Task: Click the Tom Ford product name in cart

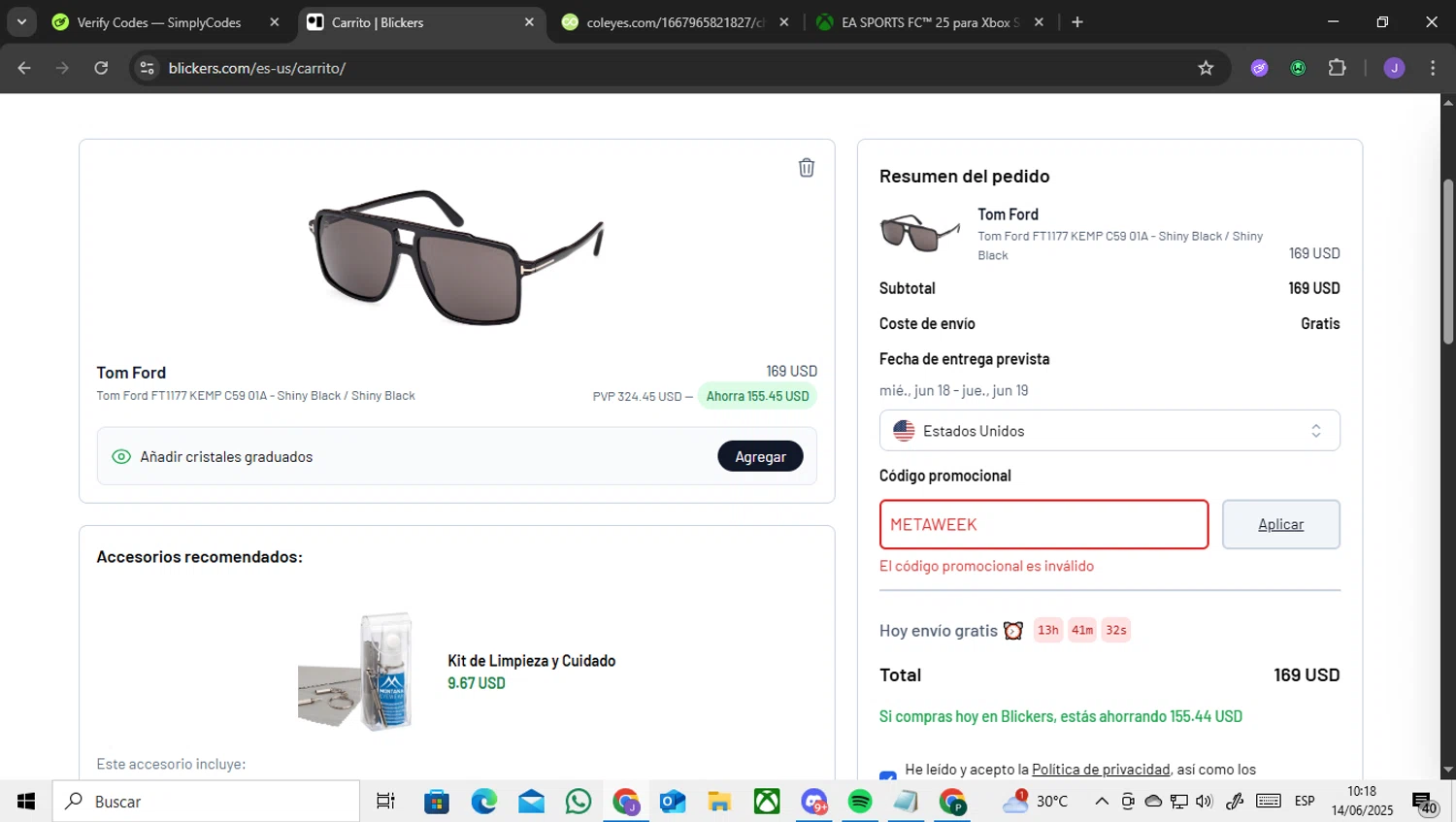Action: [x=131, y=373]
